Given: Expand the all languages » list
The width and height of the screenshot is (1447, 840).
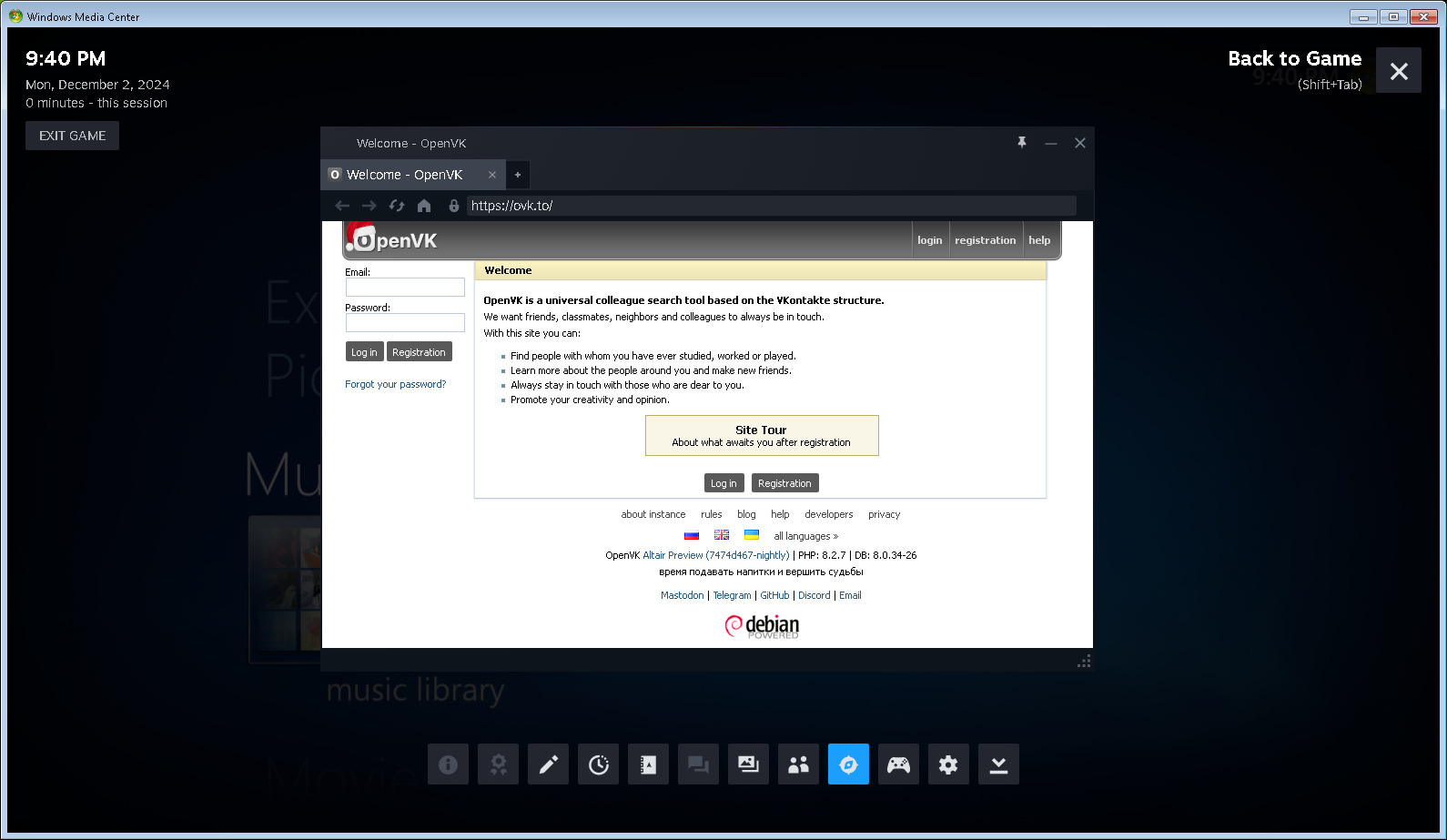Looking at the screenshot, I should pos(806,536).
